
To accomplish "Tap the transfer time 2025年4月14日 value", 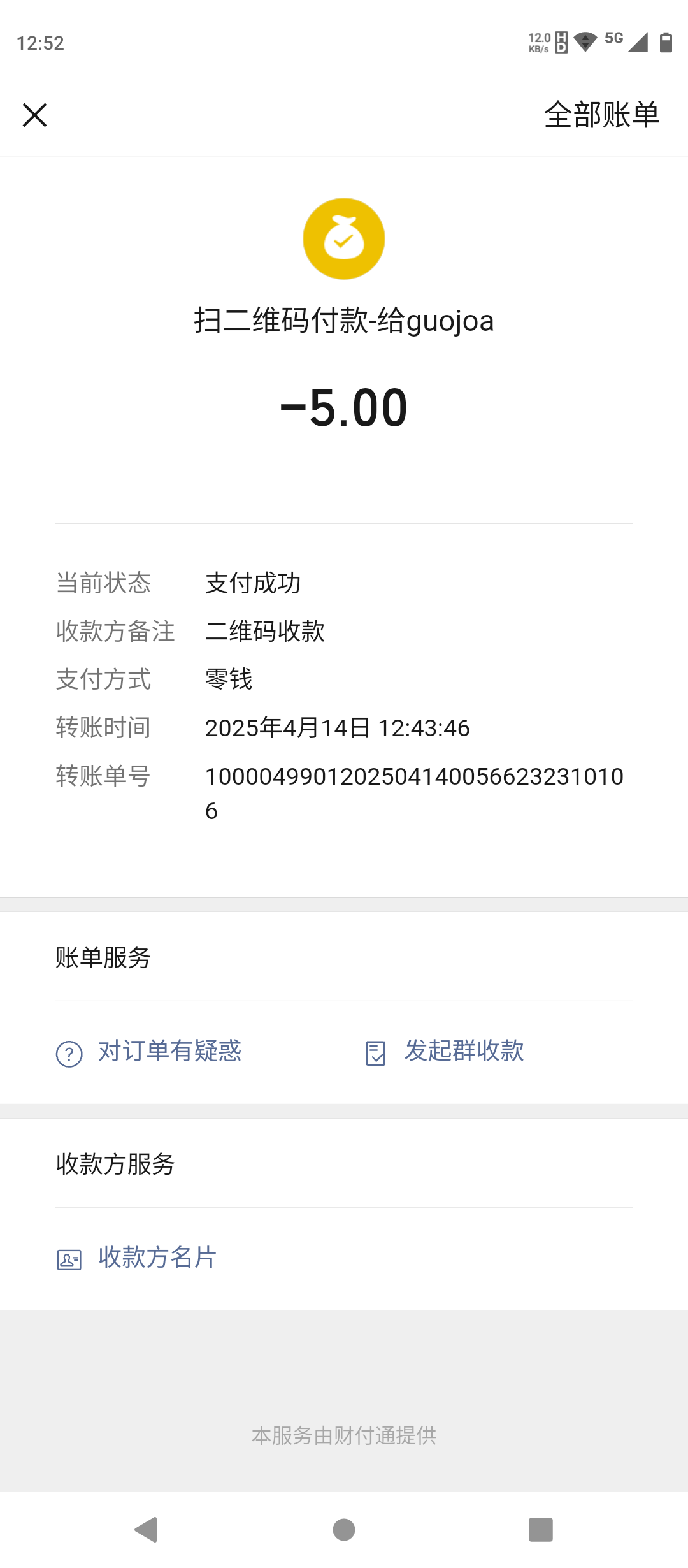I will click(338, 728).
